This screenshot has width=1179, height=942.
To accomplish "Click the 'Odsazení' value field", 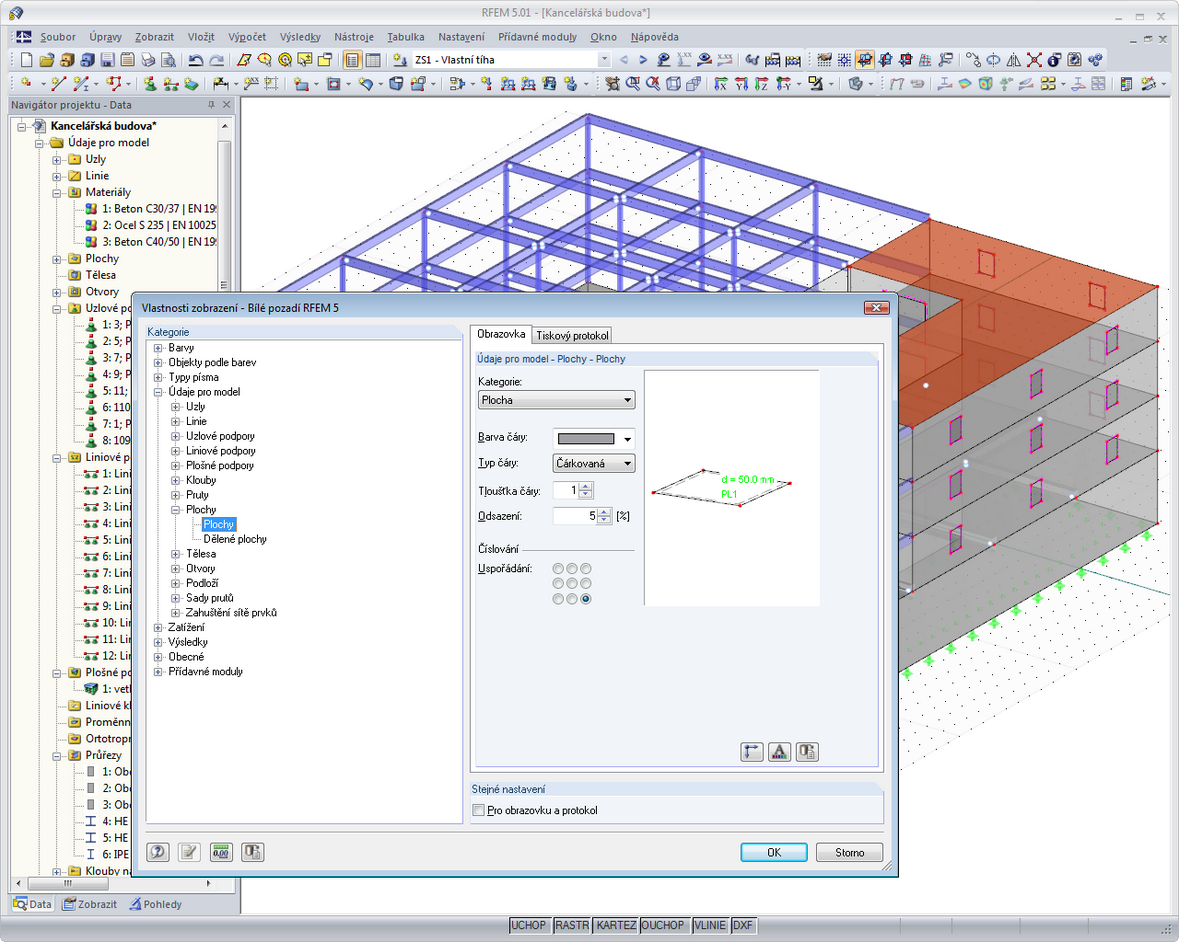I will pyautogui.click(x=575, y=516).
